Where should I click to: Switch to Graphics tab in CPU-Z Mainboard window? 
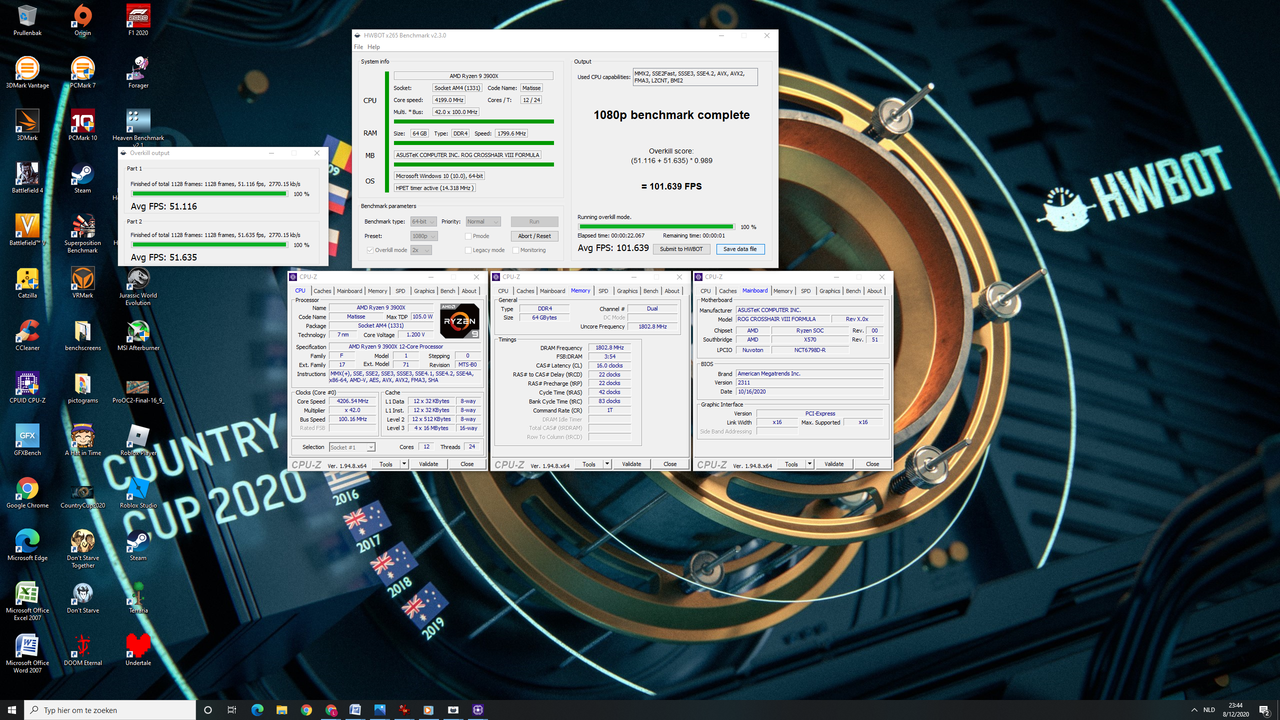click(830, 291)
